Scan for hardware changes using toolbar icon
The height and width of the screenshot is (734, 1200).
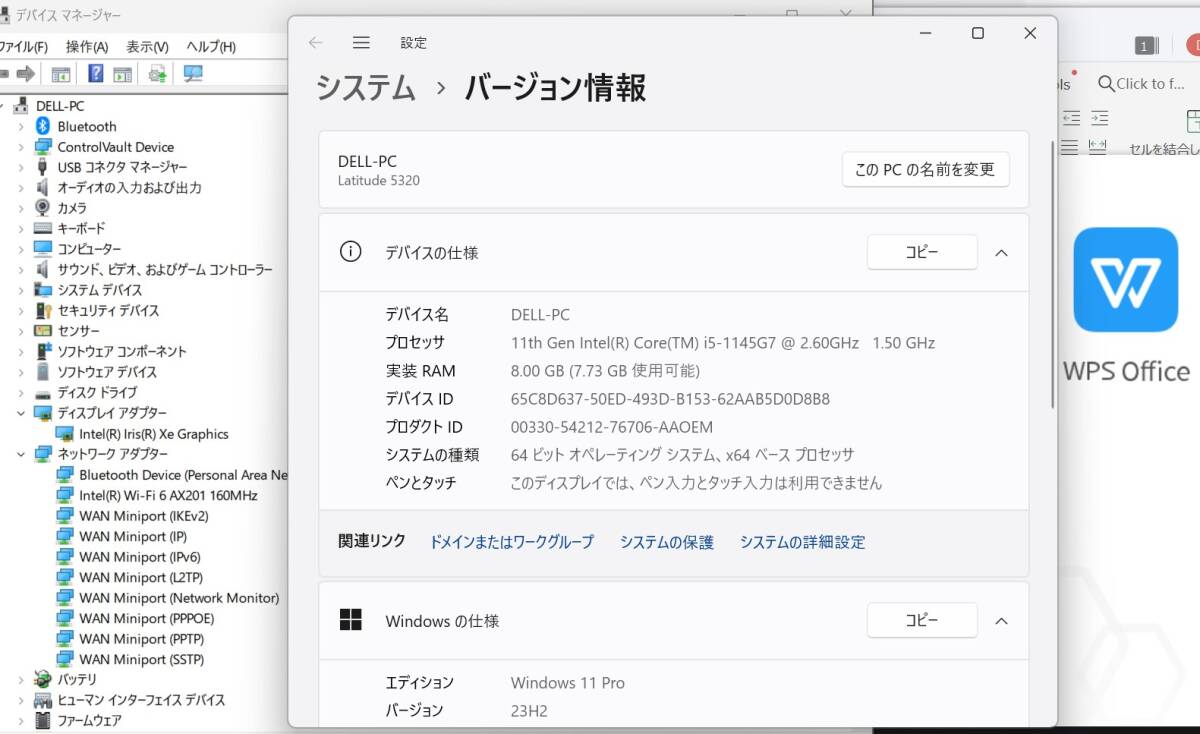point(156,73)
